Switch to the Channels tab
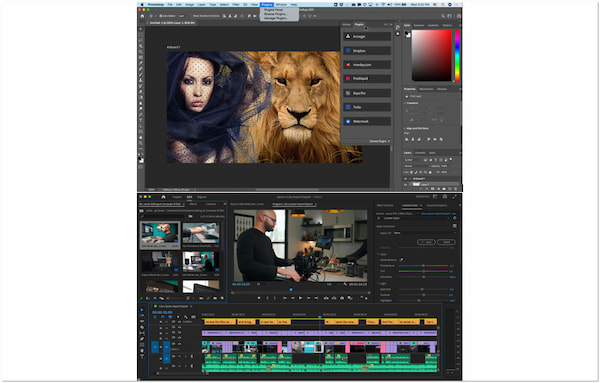Screen dimensions: 600x383 (420, 153)
